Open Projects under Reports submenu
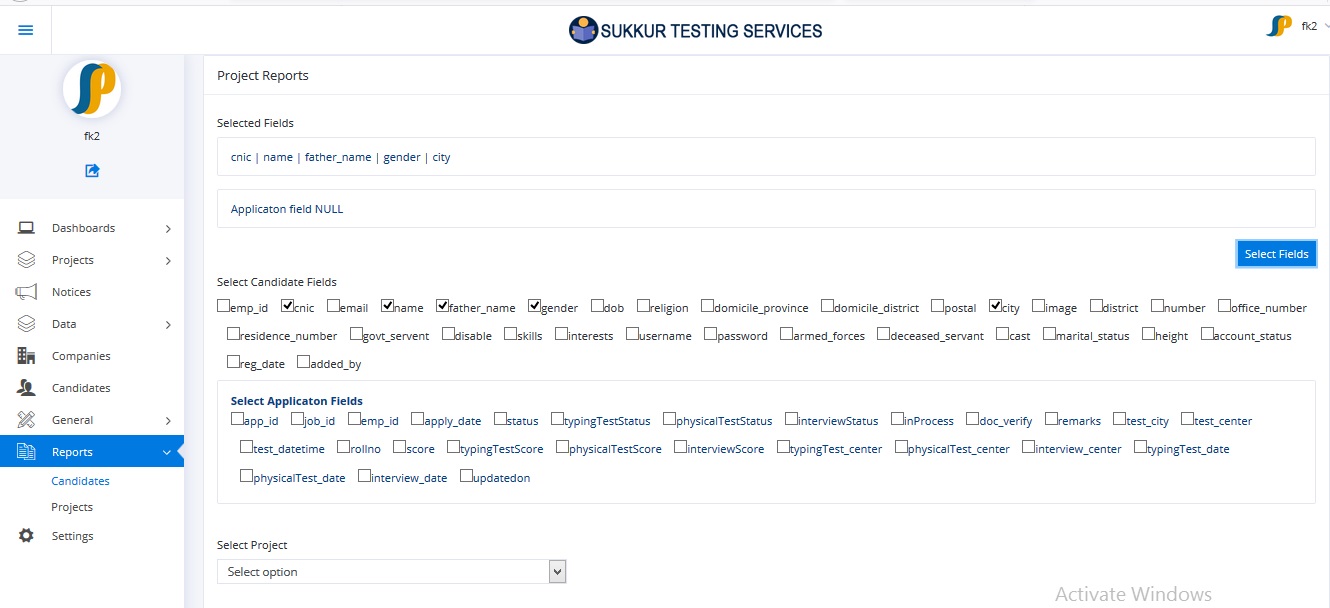The height and width of the screenshot is (608, 1330). click(72, 507)
